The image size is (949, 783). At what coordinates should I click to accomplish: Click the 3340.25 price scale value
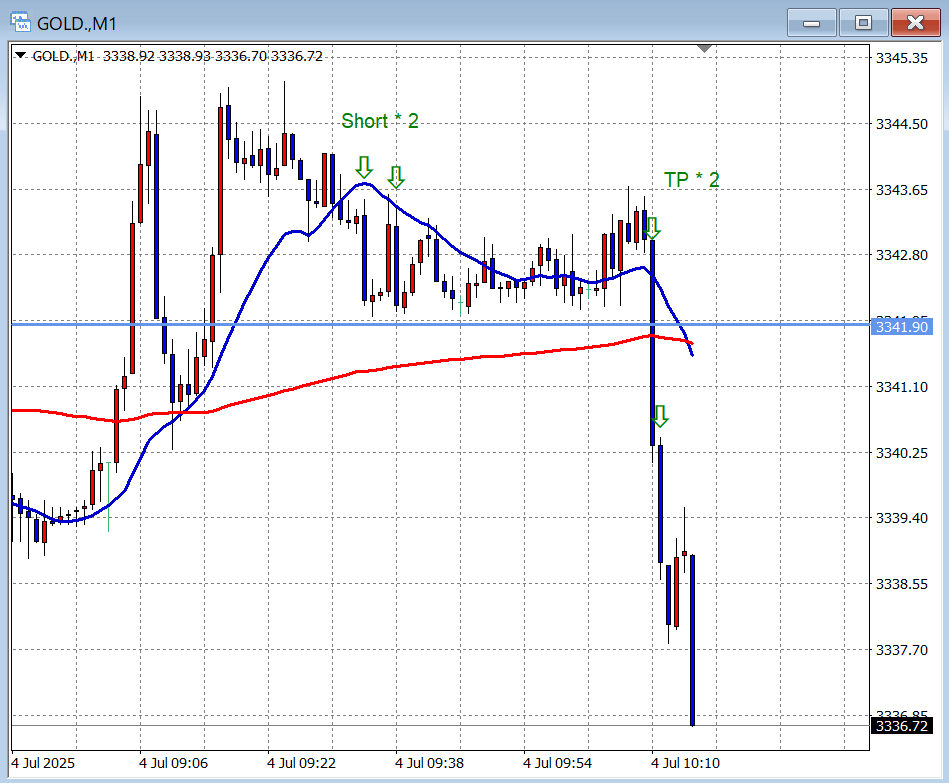[902, 453]
